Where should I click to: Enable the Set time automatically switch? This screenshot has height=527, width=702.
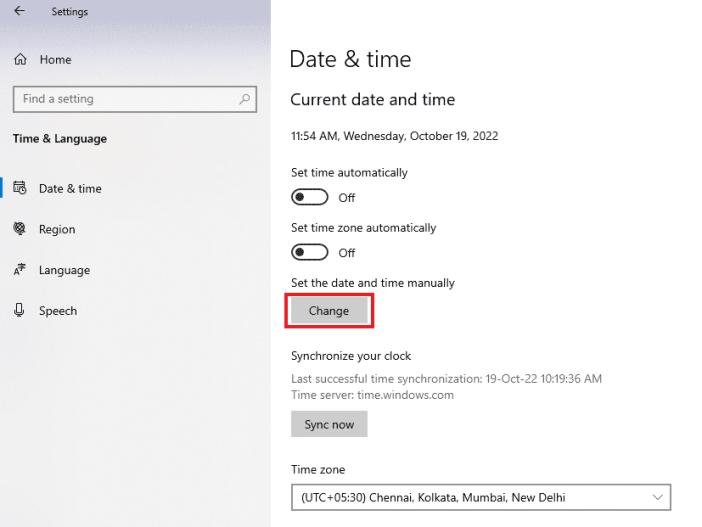point(310,197)
